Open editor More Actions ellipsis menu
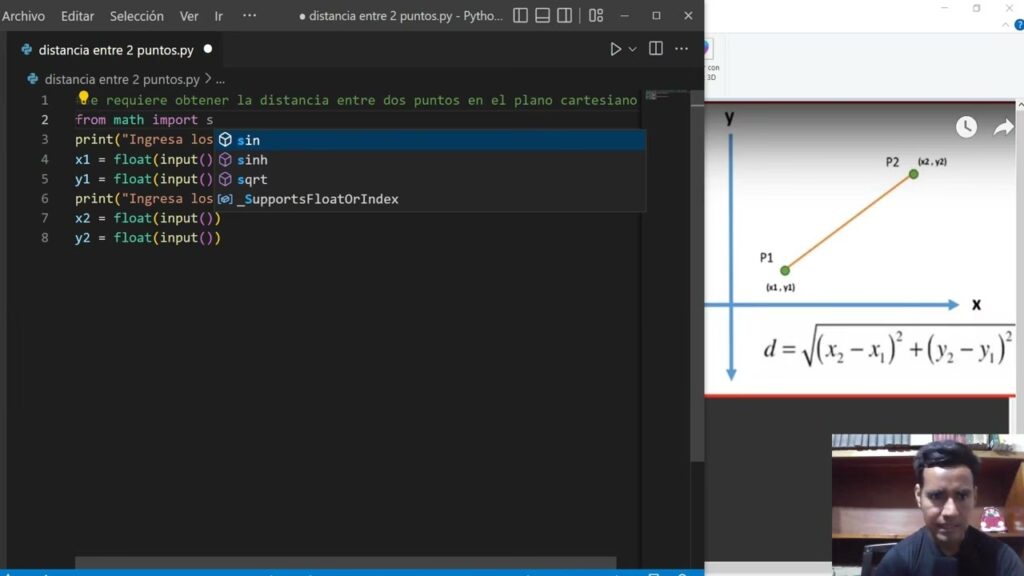The width and height of the screenshot is (1024, 576). coord(681,49)
